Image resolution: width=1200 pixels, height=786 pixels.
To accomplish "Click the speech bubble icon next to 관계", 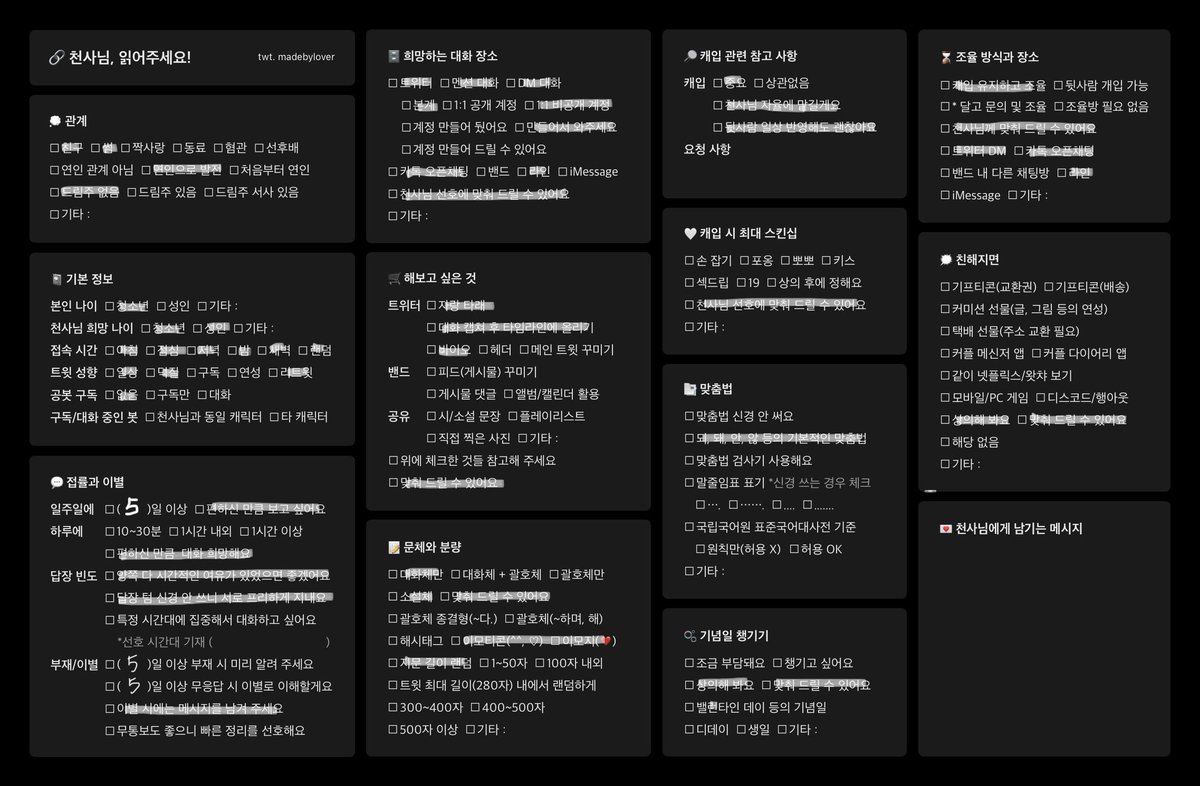I will tap(55, 120).
